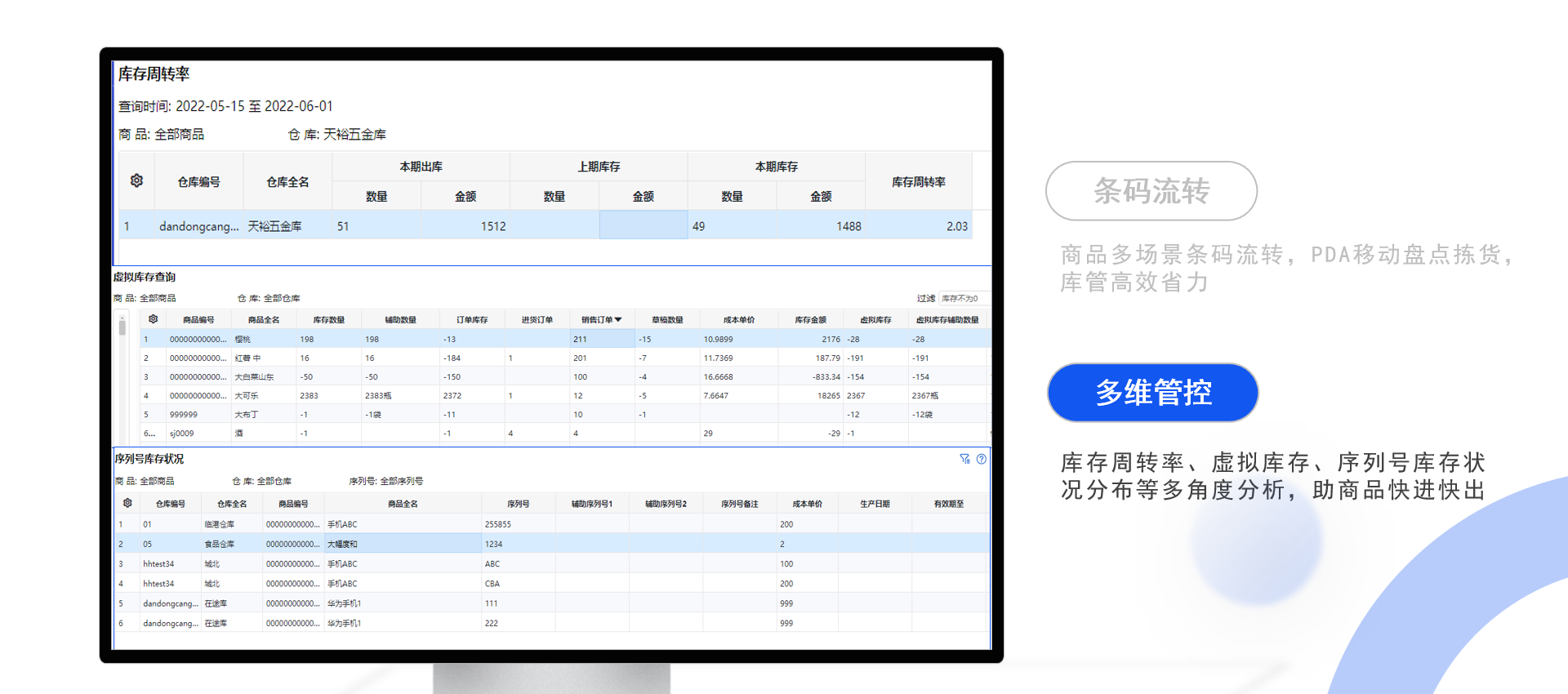Open the 过滤 field showing 库存不为0
The image size is (1568, 694).
click(x=964, y=298)
